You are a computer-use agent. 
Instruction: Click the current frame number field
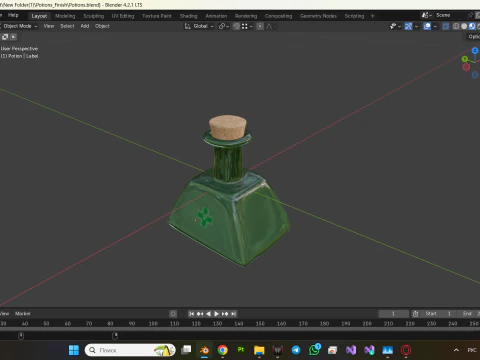click(393, 314)
